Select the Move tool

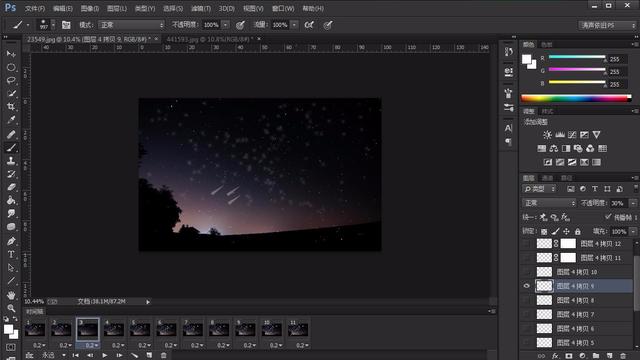click(x=11, y=54)
